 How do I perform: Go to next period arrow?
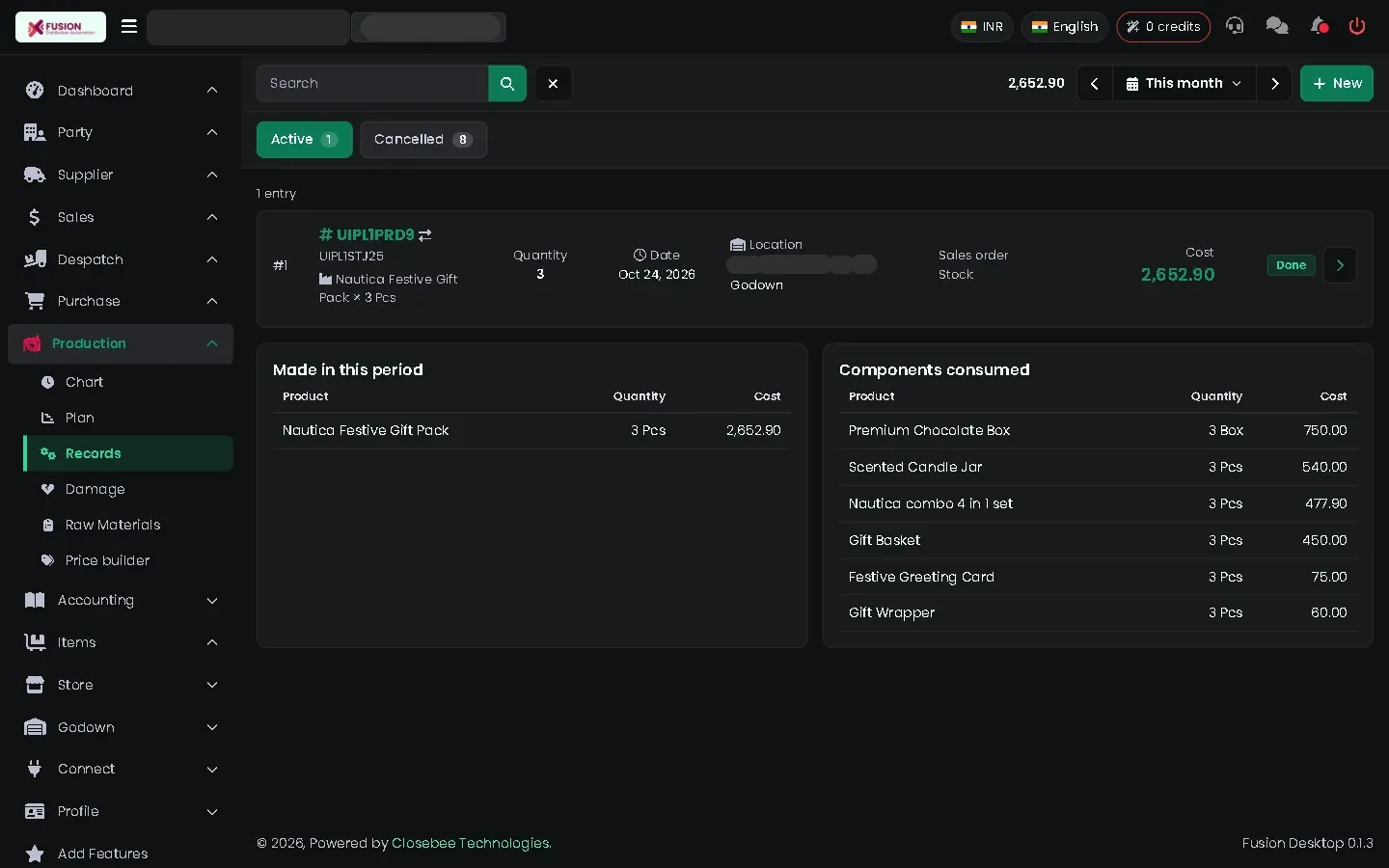[x=1274, y=84]
